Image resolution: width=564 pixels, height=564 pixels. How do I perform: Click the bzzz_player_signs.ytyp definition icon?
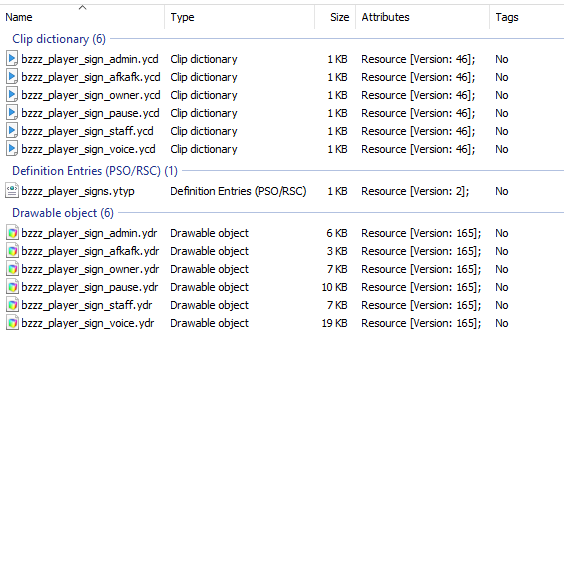click(x=12, y=191)
